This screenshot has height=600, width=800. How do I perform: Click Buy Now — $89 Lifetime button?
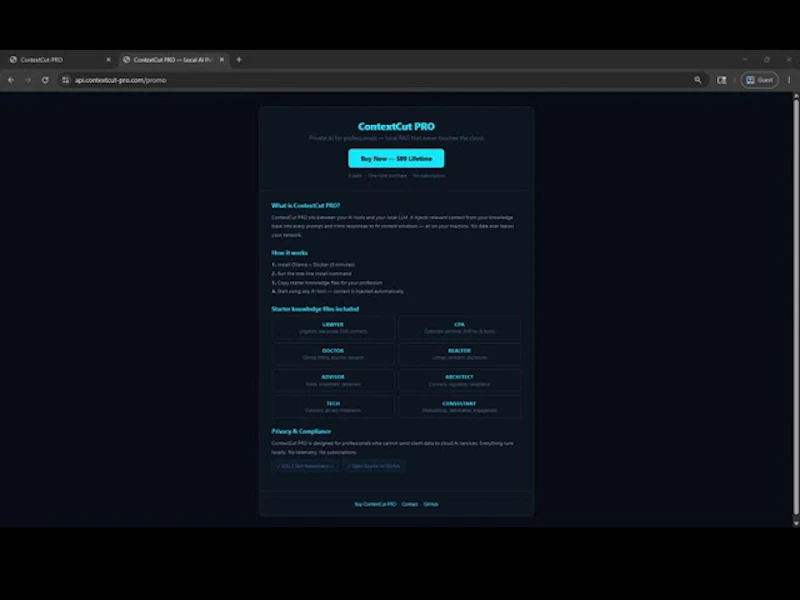(x=396, y=158)
